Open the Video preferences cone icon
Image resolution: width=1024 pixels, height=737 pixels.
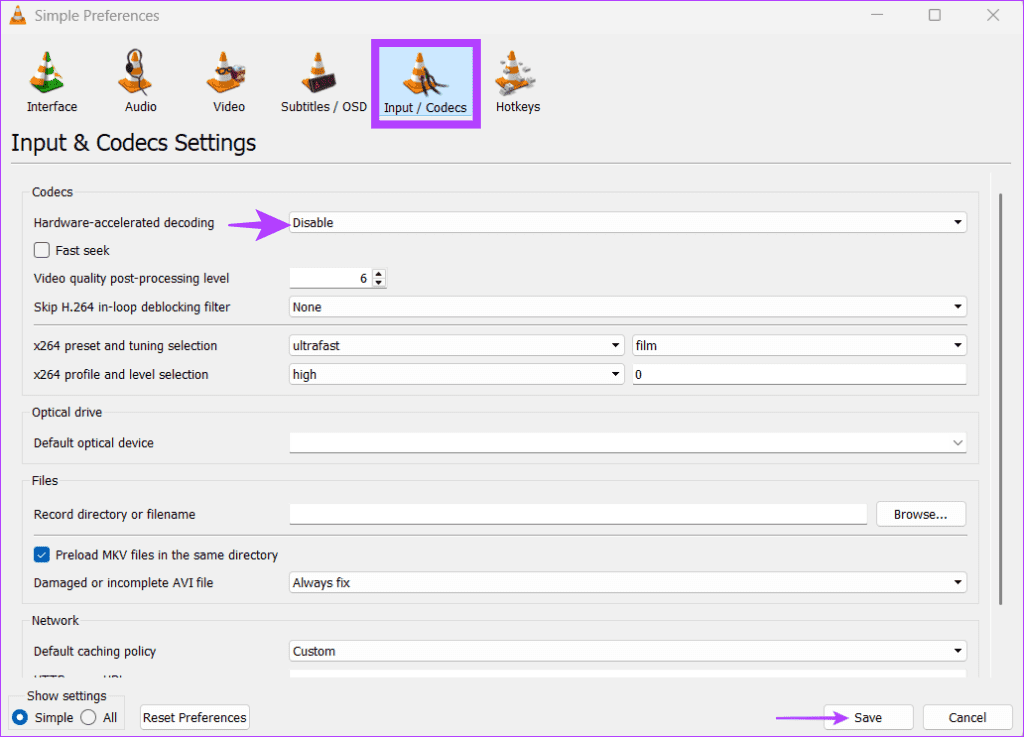[226, 72]
